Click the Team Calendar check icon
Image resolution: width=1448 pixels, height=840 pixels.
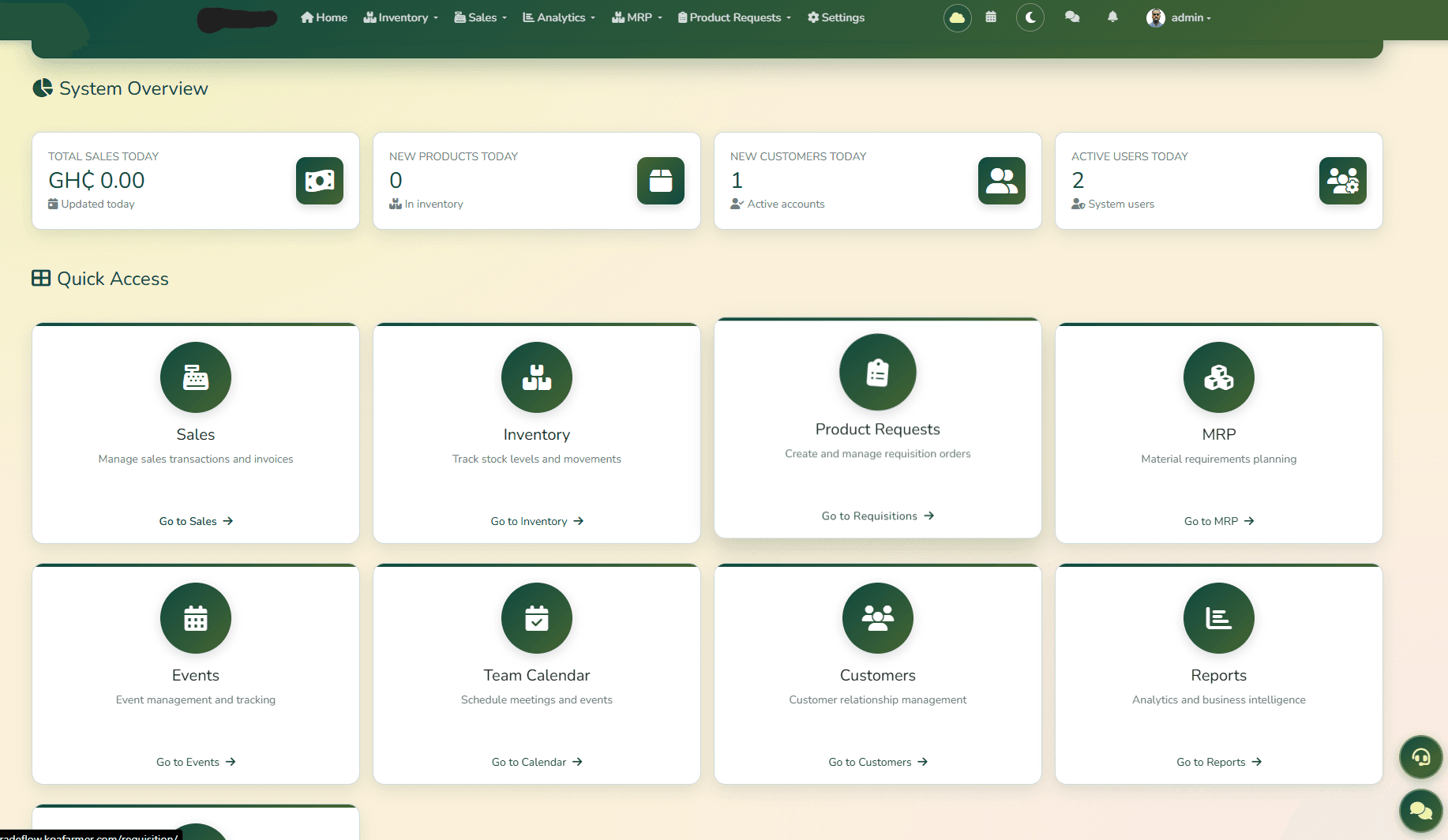point(537,618)
